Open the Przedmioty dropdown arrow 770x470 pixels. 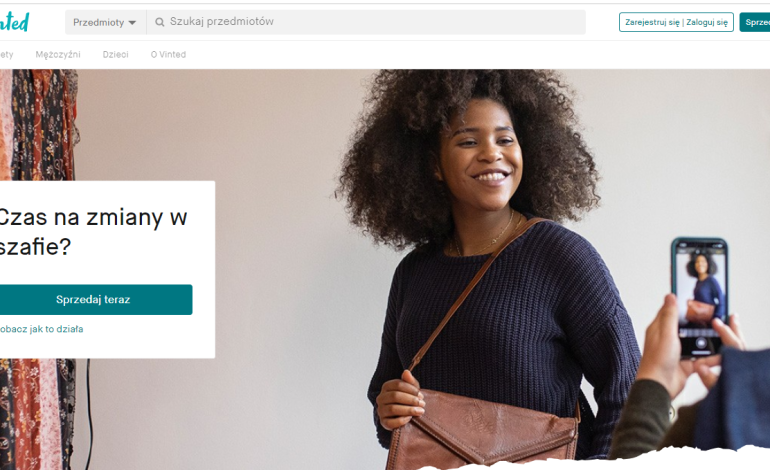[x=132, y=23]
